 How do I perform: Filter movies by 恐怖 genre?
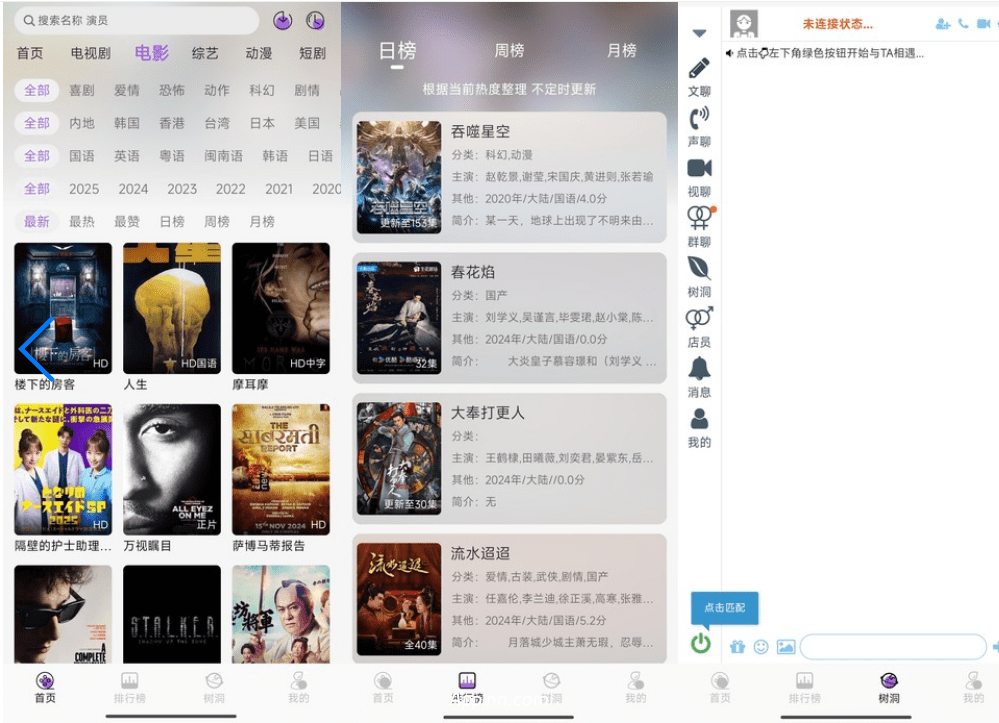coord(171,90)
